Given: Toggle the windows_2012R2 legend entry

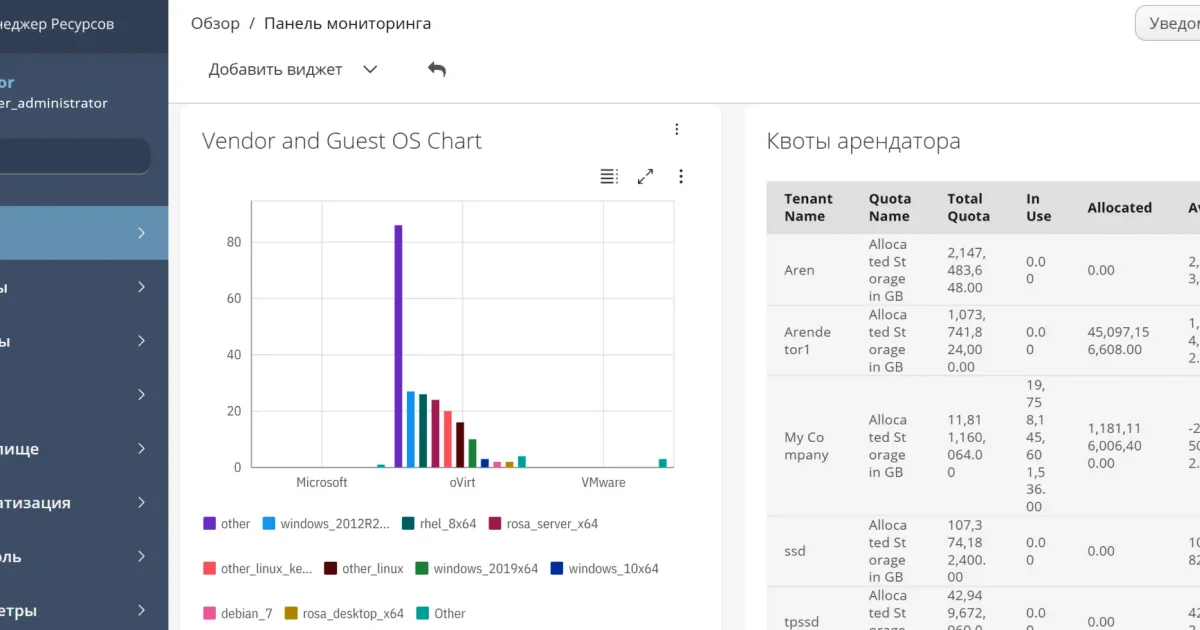Looking at the screenshot, I should point(326,523).
